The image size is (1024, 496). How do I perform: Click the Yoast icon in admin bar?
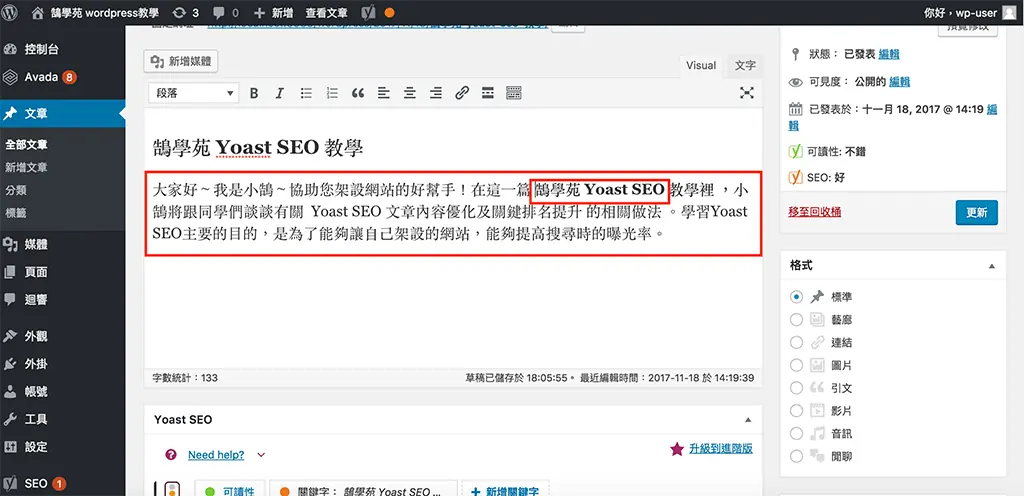click(x=368, y=12)
